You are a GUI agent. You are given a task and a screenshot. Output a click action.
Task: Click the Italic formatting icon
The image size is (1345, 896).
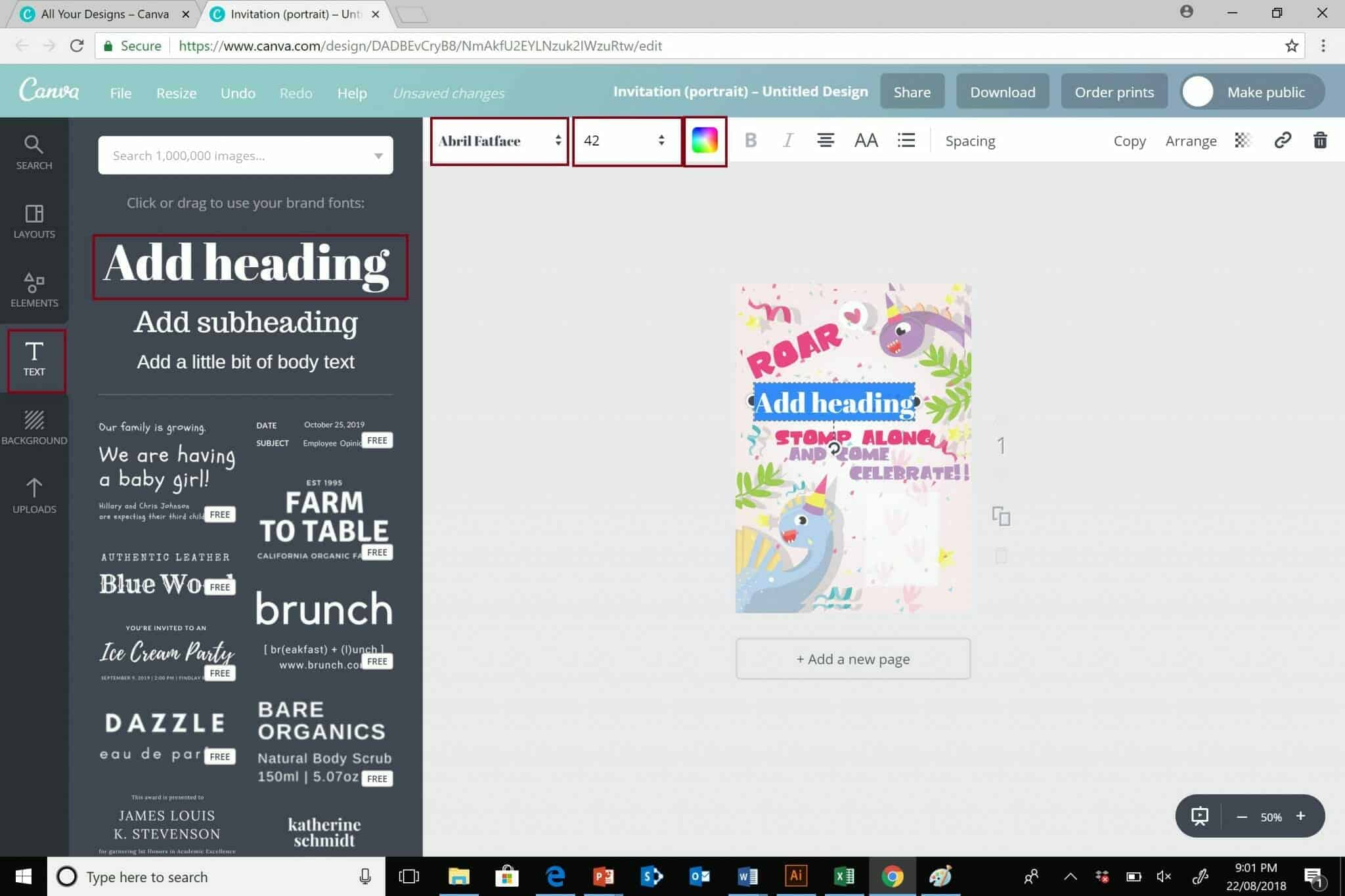789,140
